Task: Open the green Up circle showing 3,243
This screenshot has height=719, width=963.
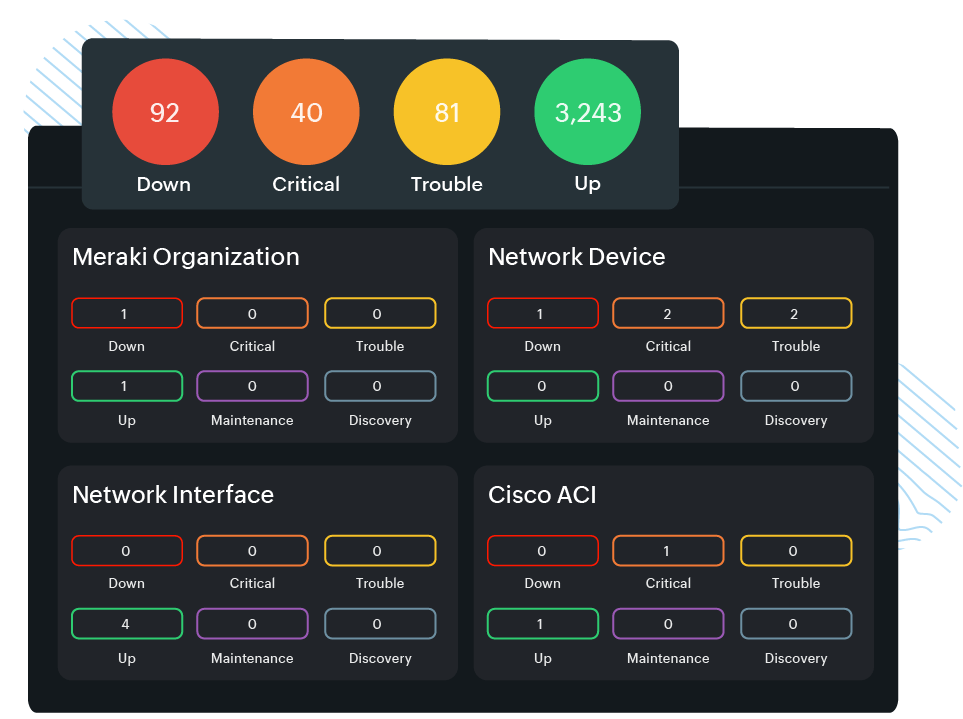Action: (x=588, y=112)
